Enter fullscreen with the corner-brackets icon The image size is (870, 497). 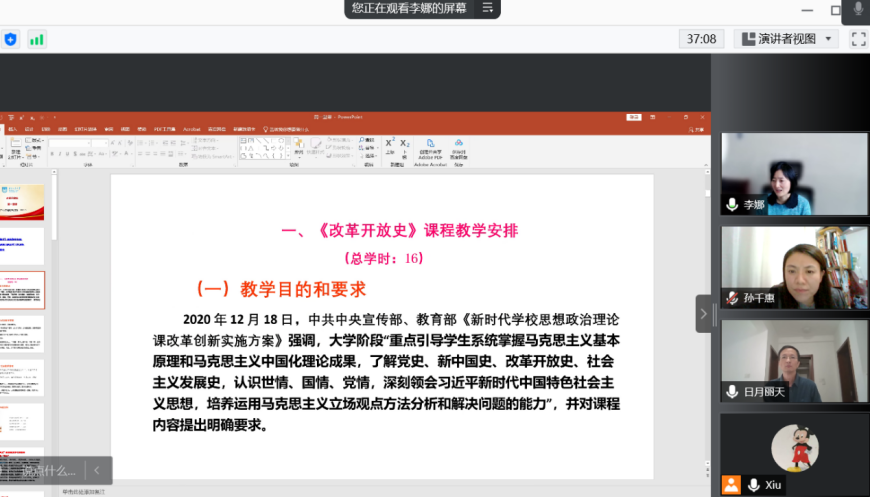coord(857,39)
